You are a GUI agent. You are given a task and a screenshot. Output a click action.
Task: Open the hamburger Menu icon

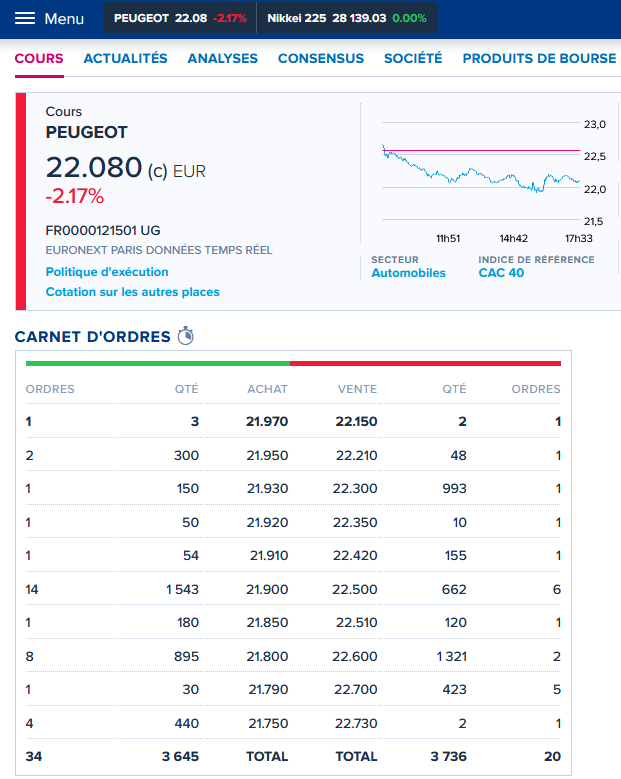[25, 18]
